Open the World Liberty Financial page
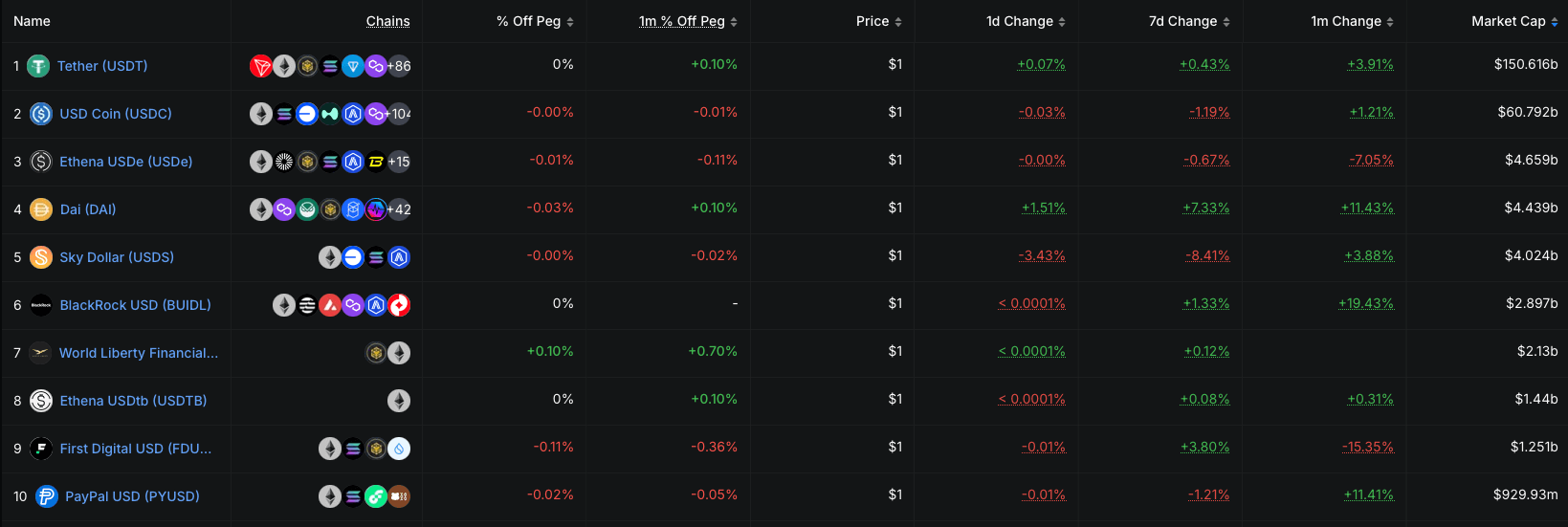The width and height of the screenshot is (1568, 527). (x=139, y=353)
